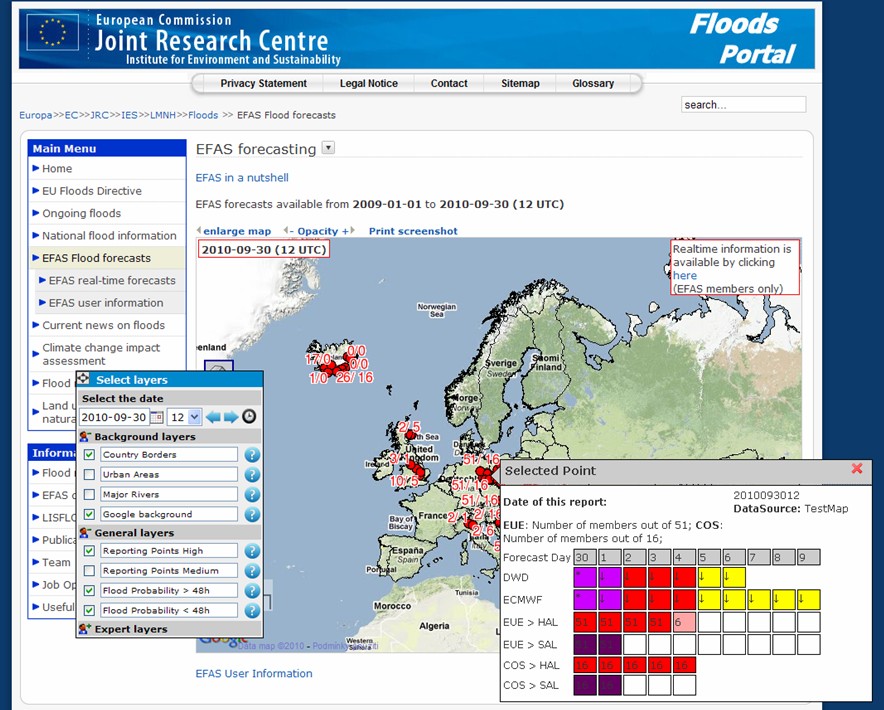Open the calendar date picker icon
This screenshot has height=710, width=884.
pos(156,417)
